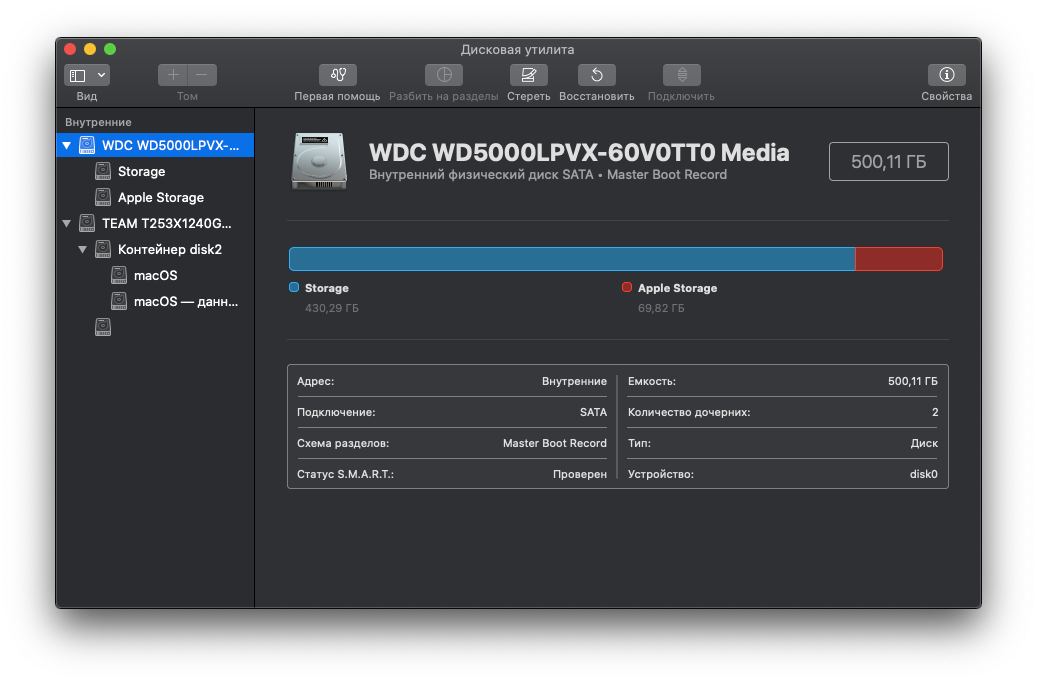
Task: Click the Mount toolbar icon
Action: click(x=682, y=75)
